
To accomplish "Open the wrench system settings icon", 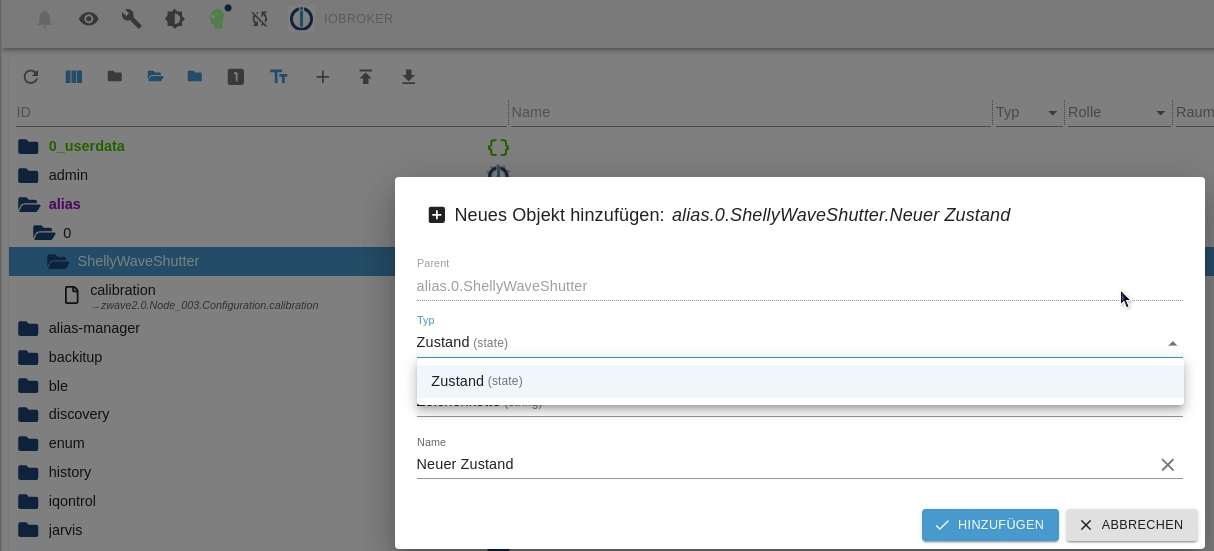I will coord(131,19).
